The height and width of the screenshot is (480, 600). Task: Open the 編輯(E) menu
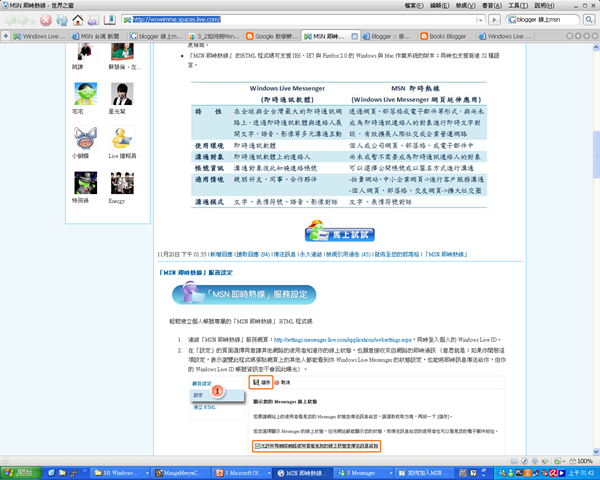440,5
